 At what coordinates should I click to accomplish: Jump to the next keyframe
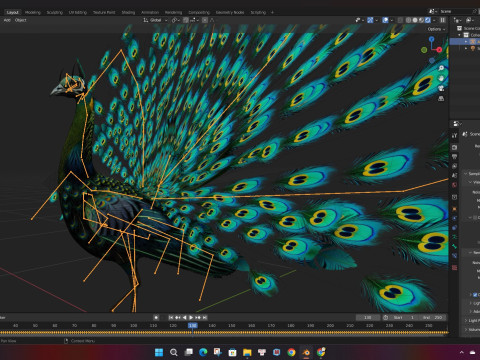[198, 318]
